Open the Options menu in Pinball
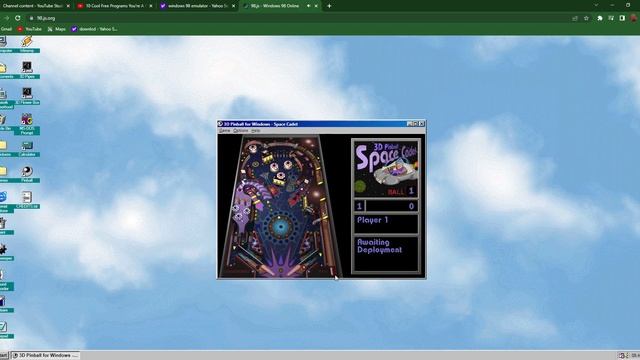640x360 pixels. click(x=240, y=131)
